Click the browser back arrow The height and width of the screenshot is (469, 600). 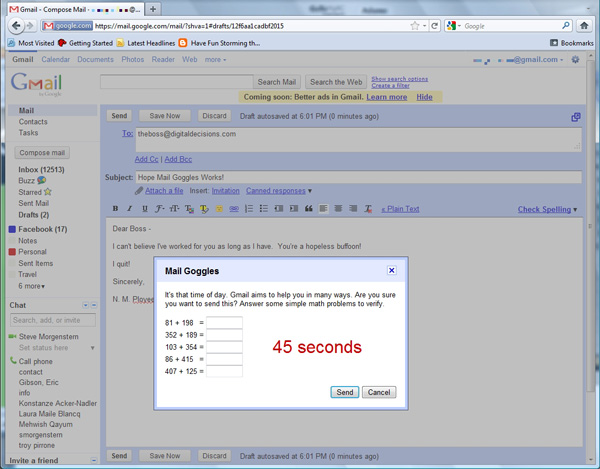[x=16, y=26]
